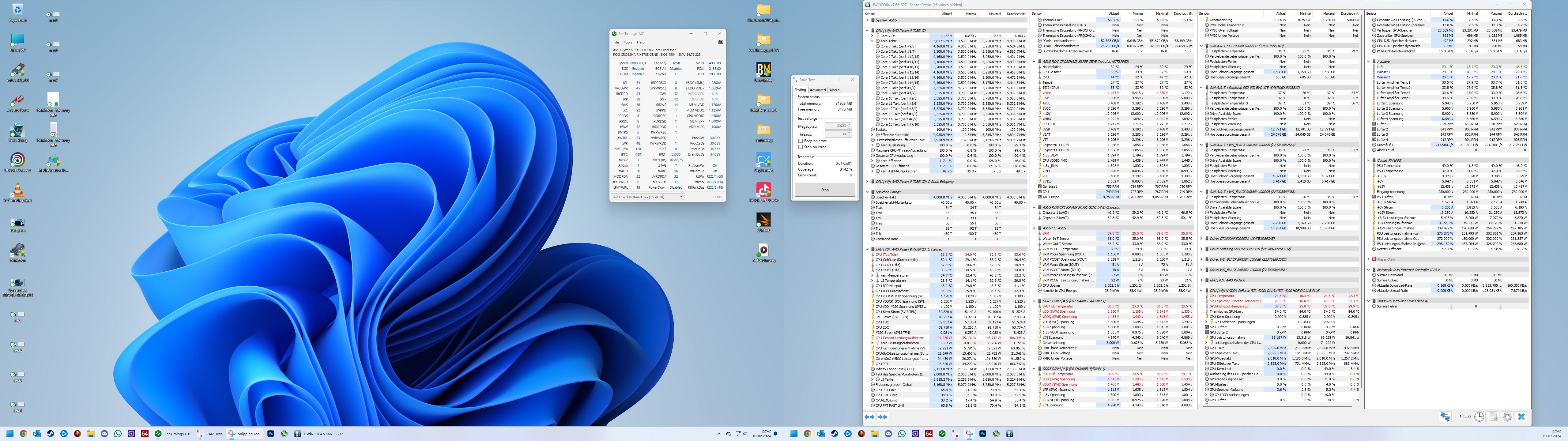
Task: Open the Help menu in ZenTimings
Action: click(640, 42)
